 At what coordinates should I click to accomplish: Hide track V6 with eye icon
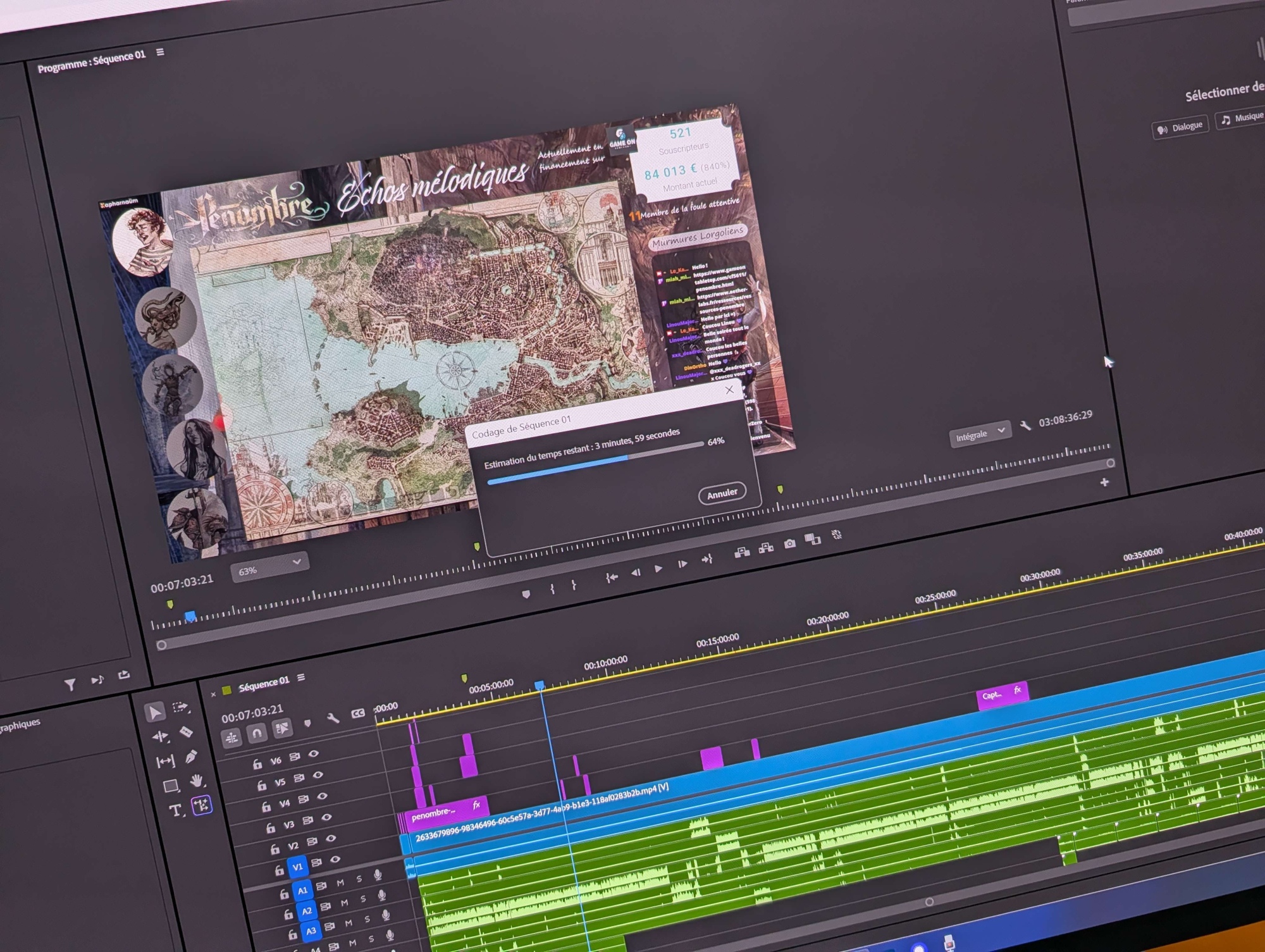click(x=314, y=754)
